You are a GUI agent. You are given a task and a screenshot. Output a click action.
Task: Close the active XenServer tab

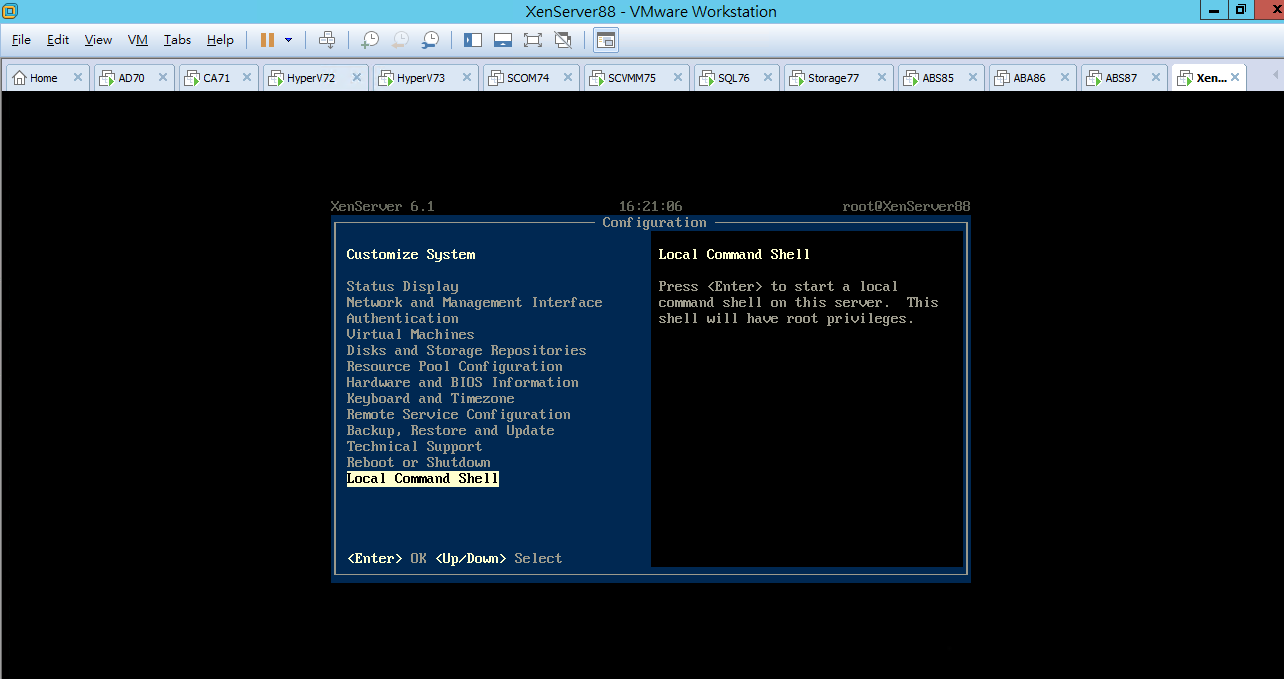[1236, 78]
